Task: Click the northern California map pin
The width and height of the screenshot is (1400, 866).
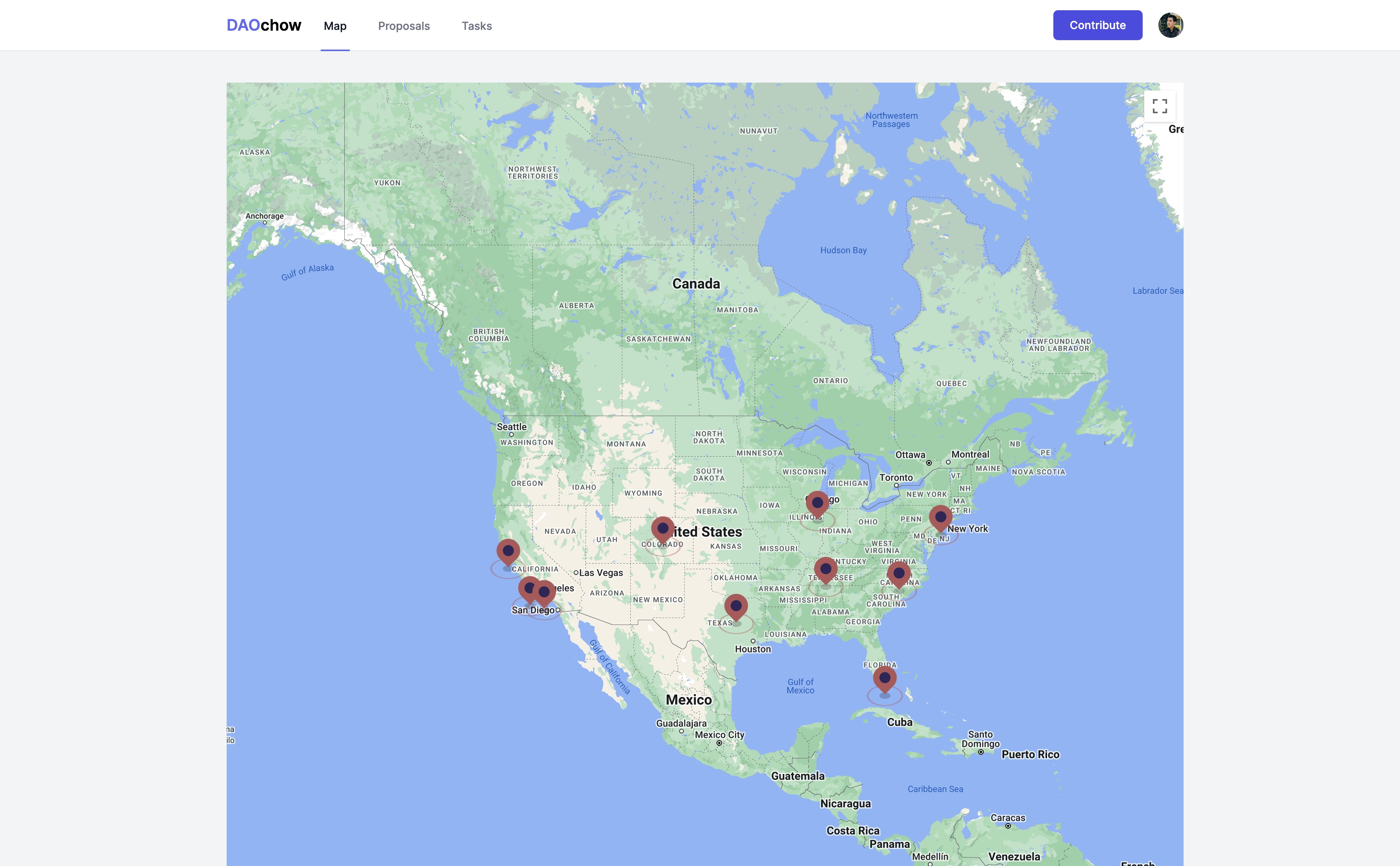Action: pos(508,551)
